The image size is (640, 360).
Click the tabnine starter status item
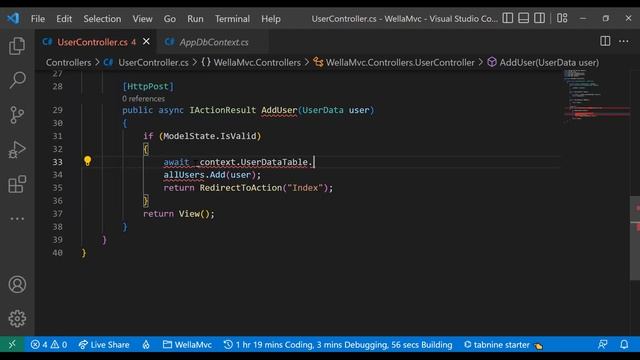pyautogui.click(x=503, y=345)
